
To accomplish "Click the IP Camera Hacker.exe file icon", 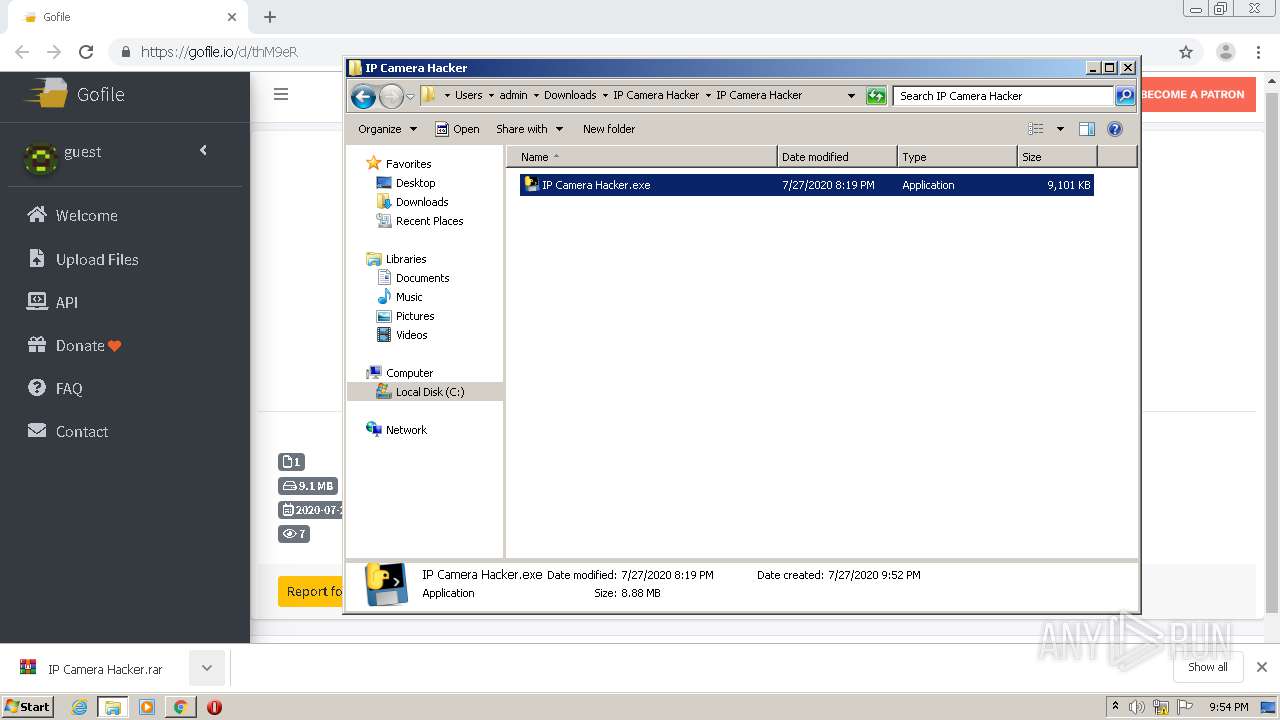I will [531, 184].
